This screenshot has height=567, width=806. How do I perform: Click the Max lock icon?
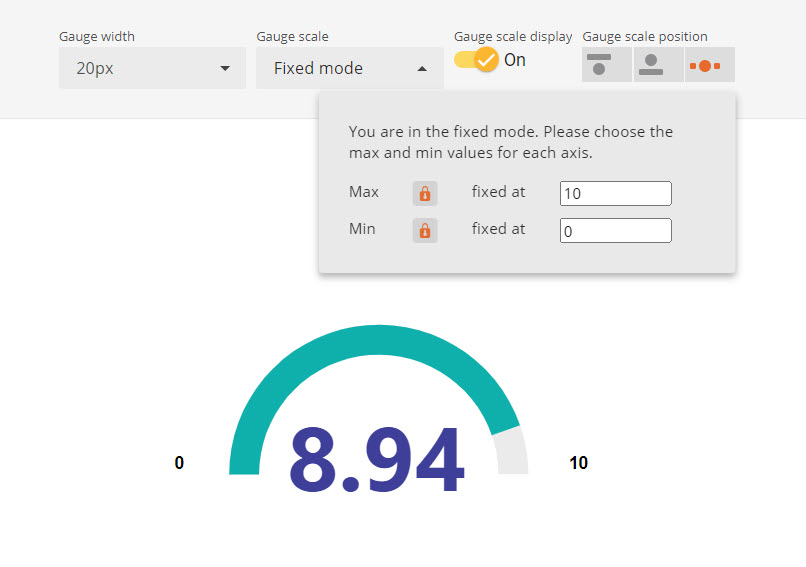[425, 194]
